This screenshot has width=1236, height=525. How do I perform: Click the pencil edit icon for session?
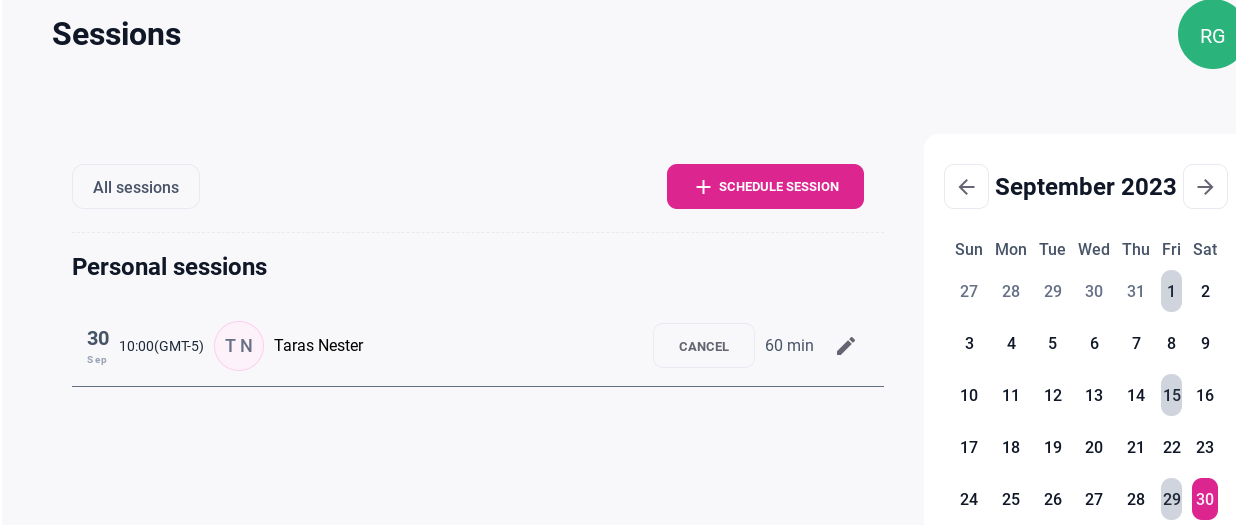846,346
